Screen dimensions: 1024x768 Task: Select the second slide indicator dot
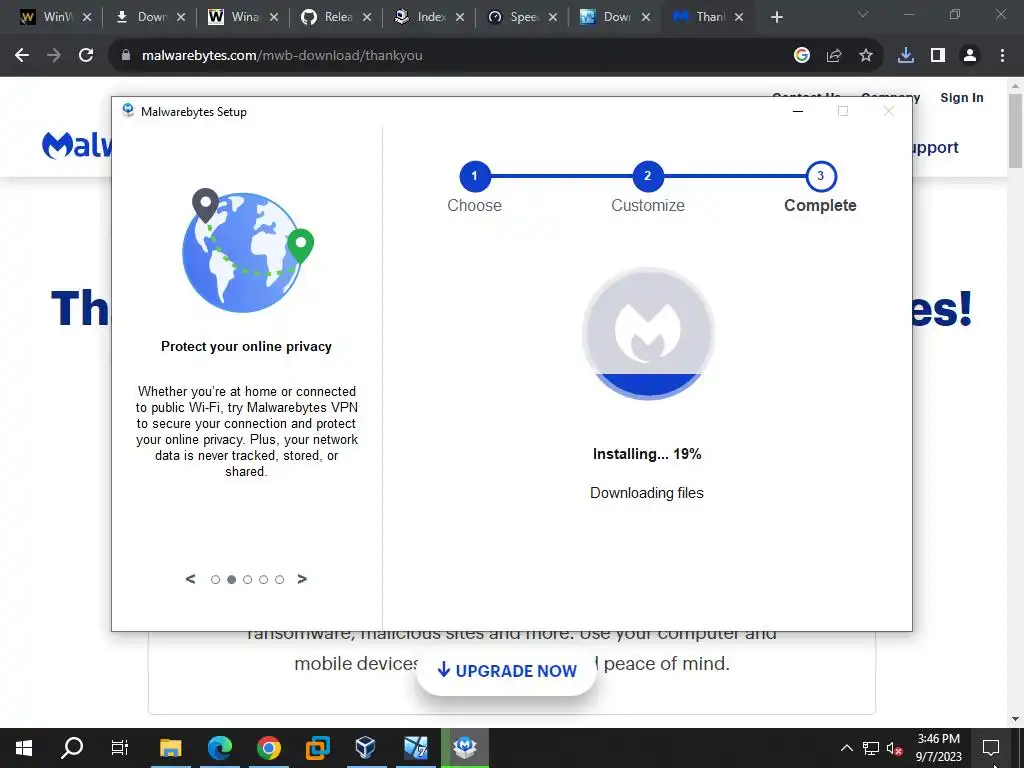(x=231, y=580)
